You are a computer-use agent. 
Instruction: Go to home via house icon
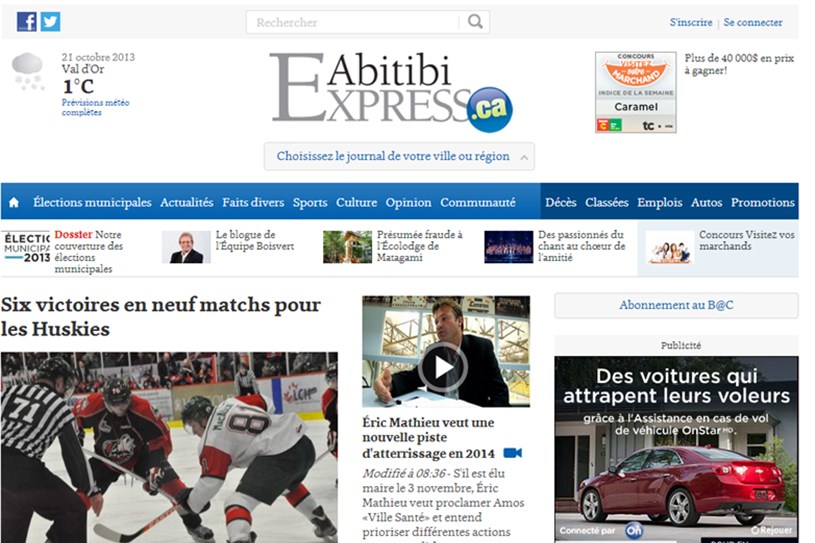(14, 202)
